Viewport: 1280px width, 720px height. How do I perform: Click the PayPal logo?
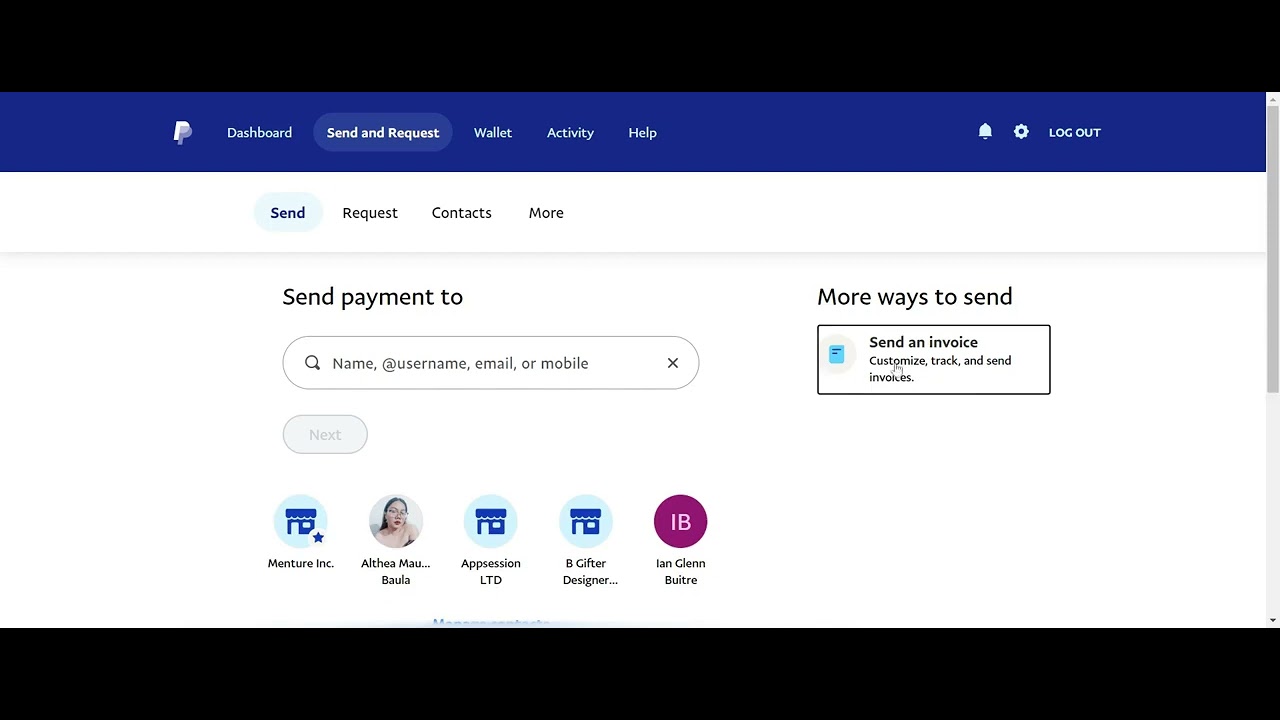(183, 132)
